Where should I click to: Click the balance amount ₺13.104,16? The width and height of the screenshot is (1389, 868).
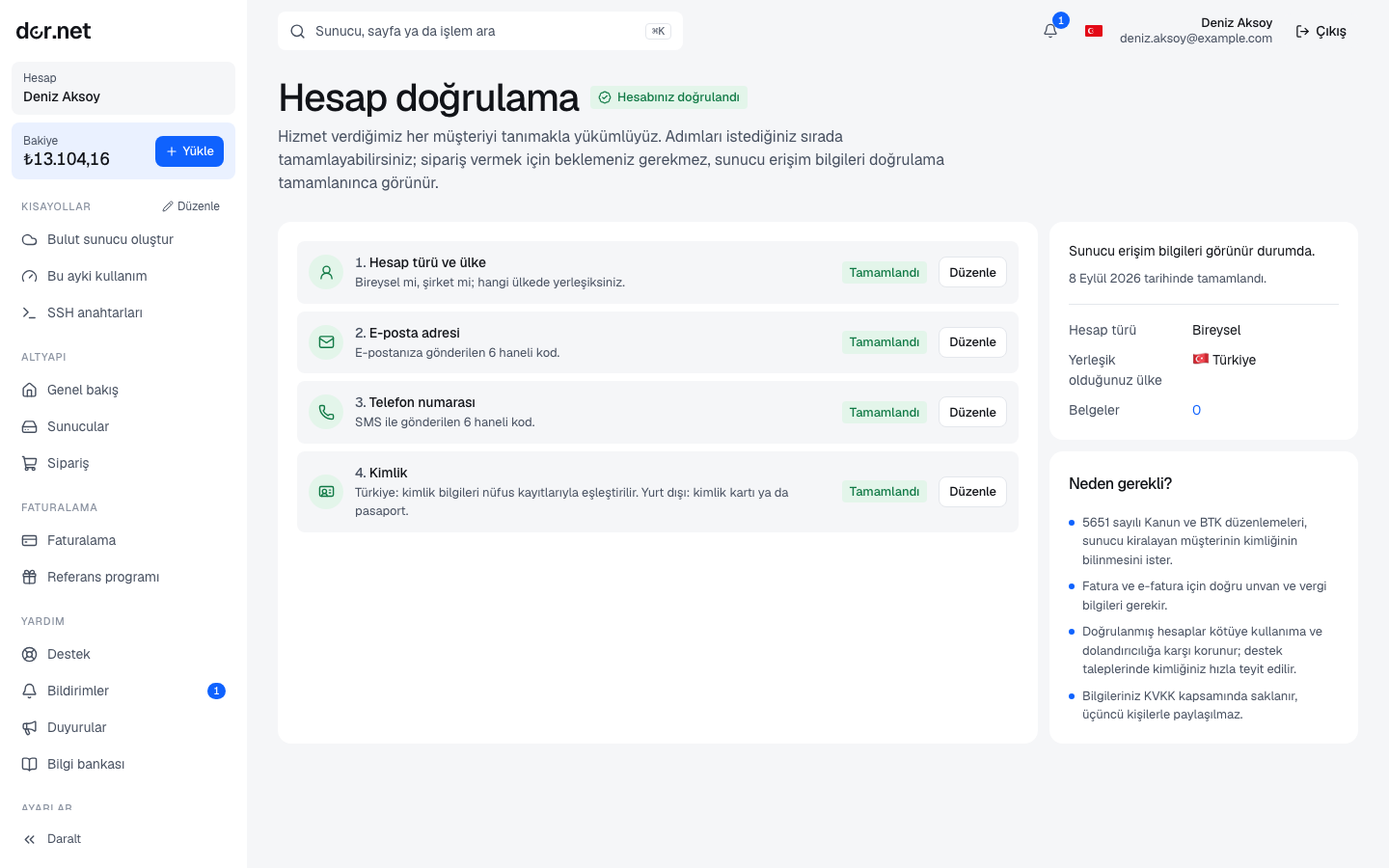[67, 159]
